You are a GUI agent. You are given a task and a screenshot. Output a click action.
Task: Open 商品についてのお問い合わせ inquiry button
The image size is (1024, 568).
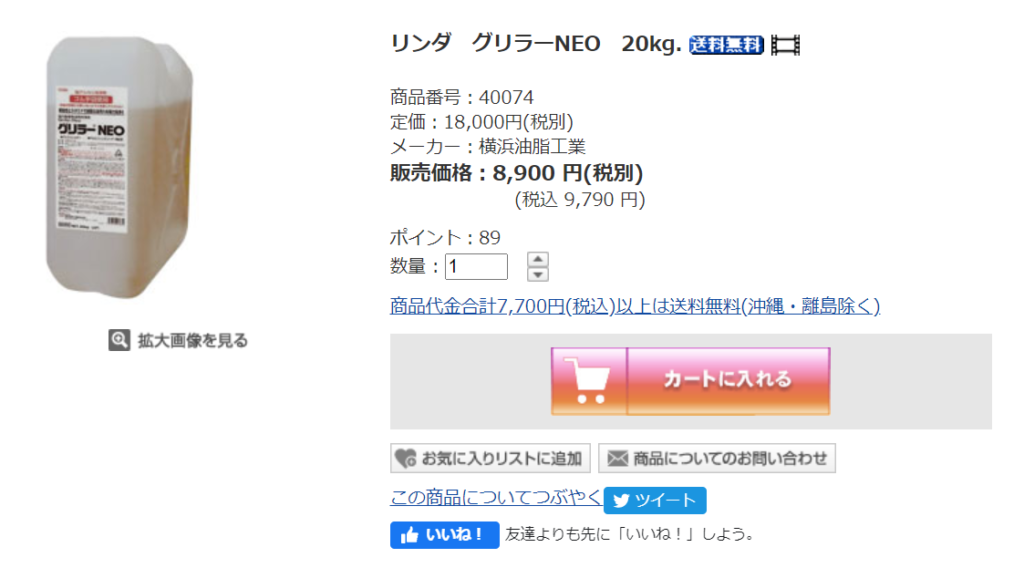tap(717, 458)
